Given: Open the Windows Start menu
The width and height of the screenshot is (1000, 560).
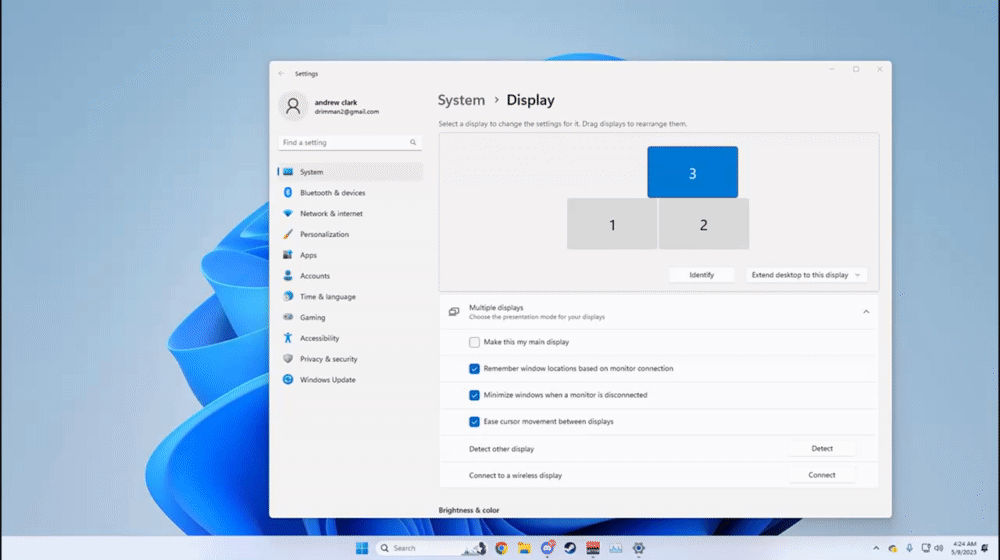Looking at the screenshot, I should [362, 548].
